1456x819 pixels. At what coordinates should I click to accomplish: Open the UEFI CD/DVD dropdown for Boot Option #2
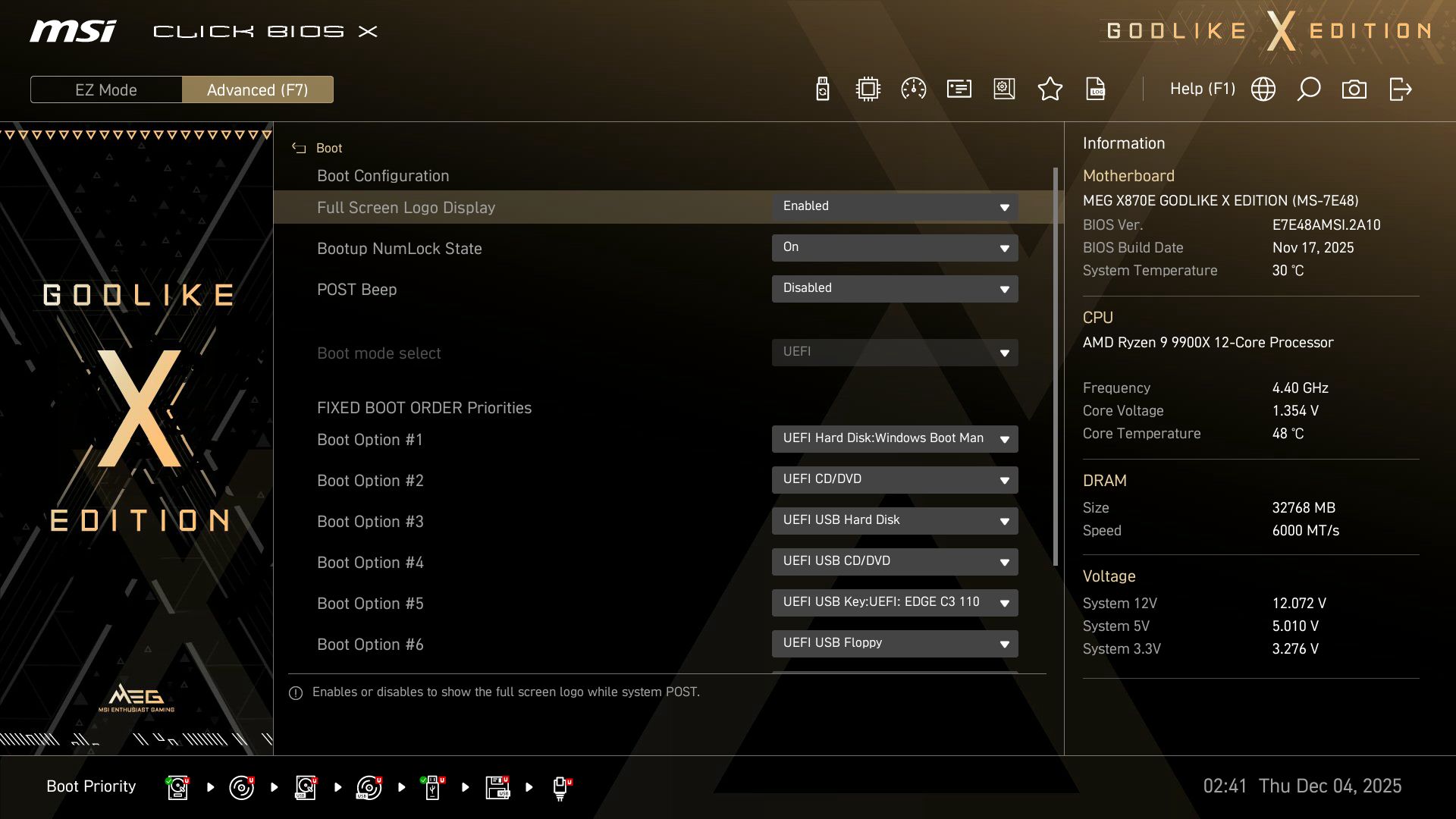895,479
